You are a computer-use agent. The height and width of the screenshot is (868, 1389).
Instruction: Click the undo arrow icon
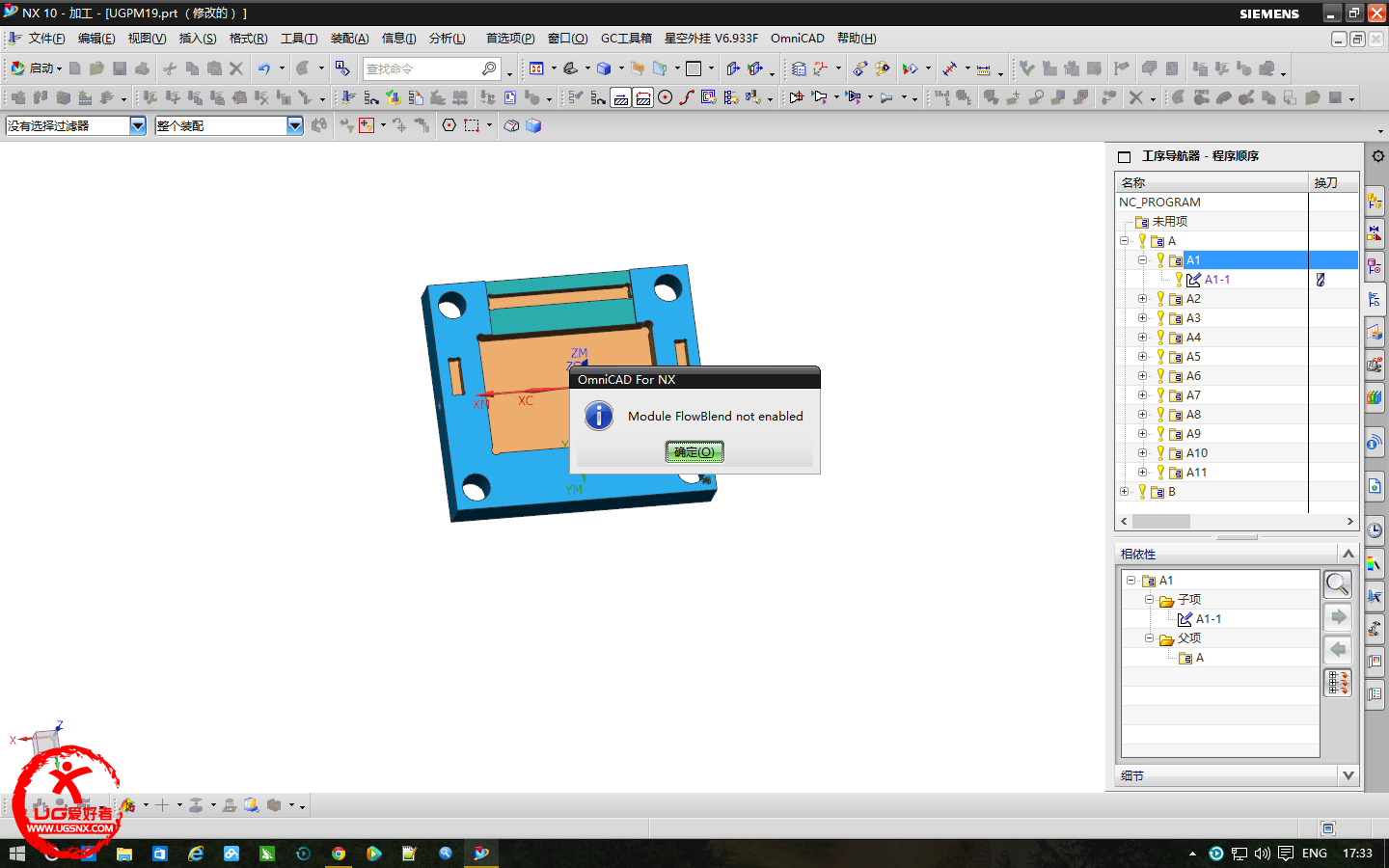coord(263,68)
